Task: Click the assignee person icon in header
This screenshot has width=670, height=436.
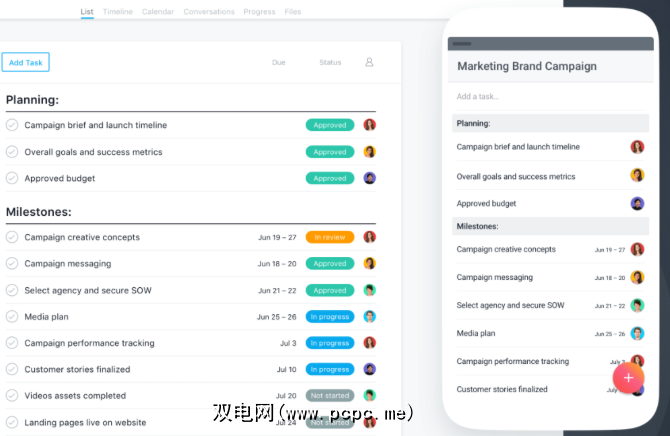Action: 369,62
